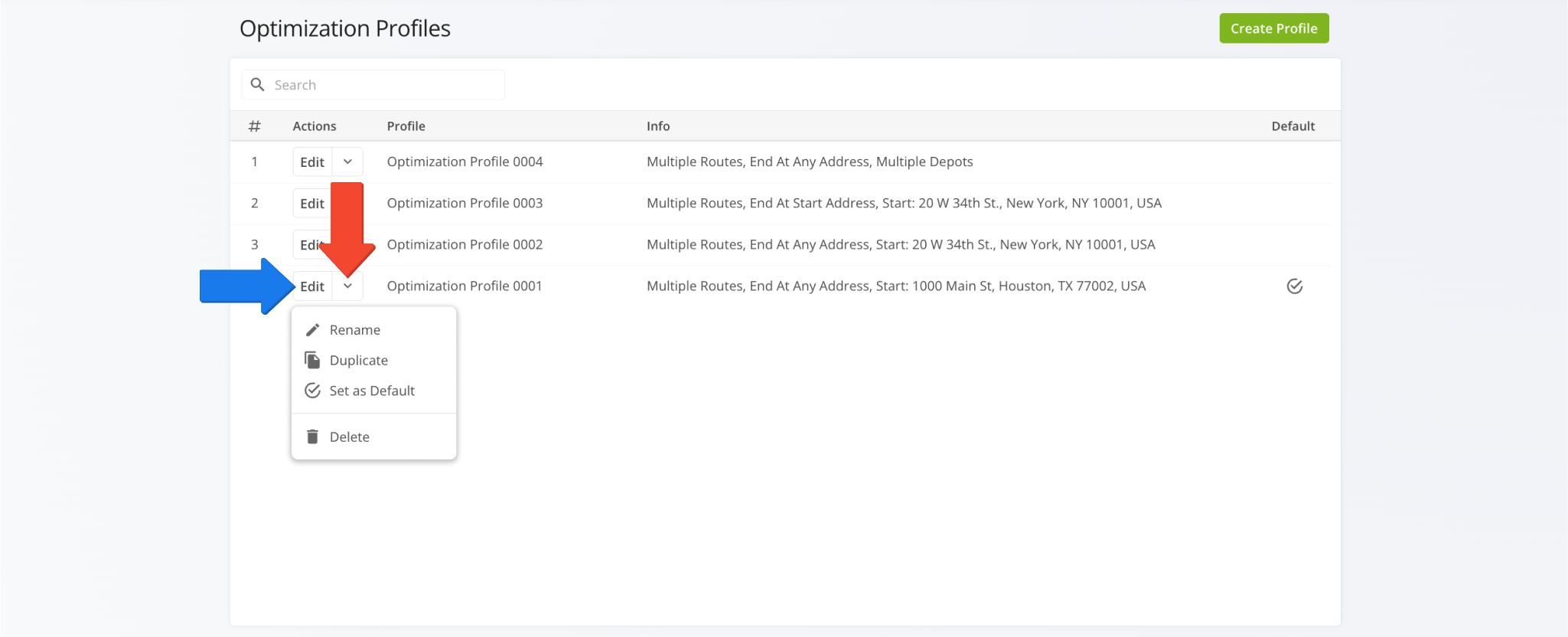Select the Profile column header
Viewport: 1568px width, 637px height.
click(x=406, y=126)
